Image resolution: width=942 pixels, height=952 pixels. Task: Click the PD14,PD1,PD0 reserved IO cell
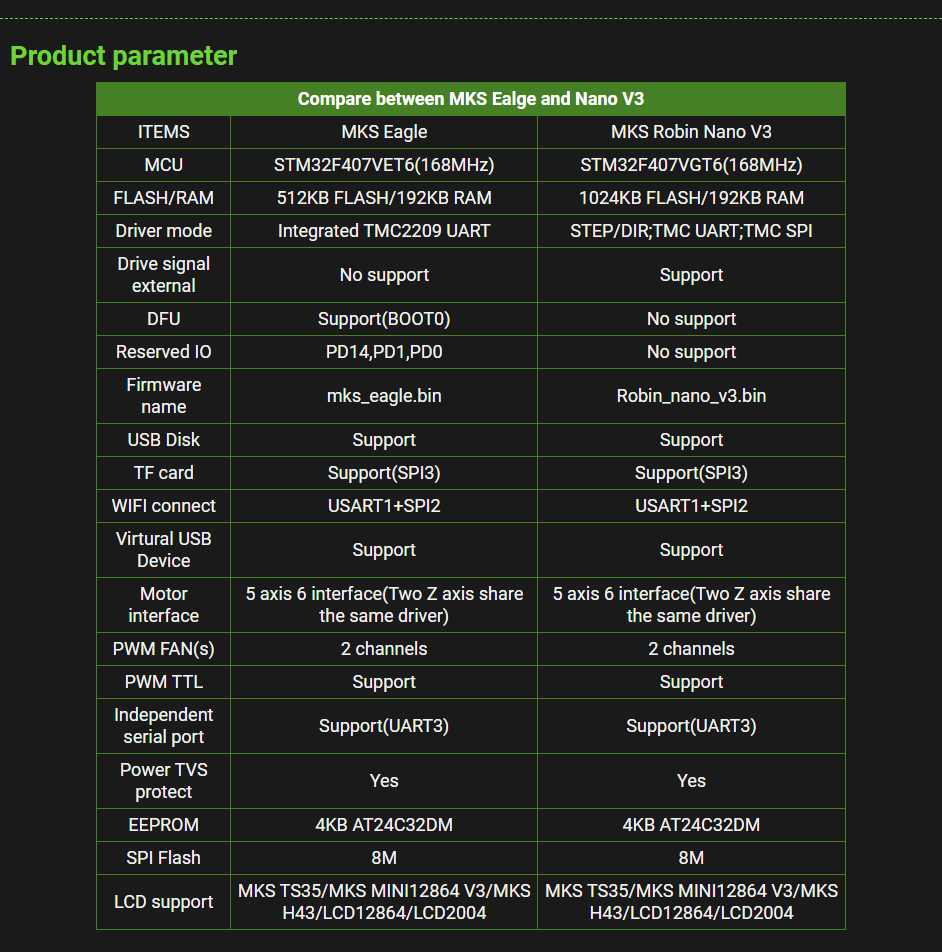[x=384, y=352]
